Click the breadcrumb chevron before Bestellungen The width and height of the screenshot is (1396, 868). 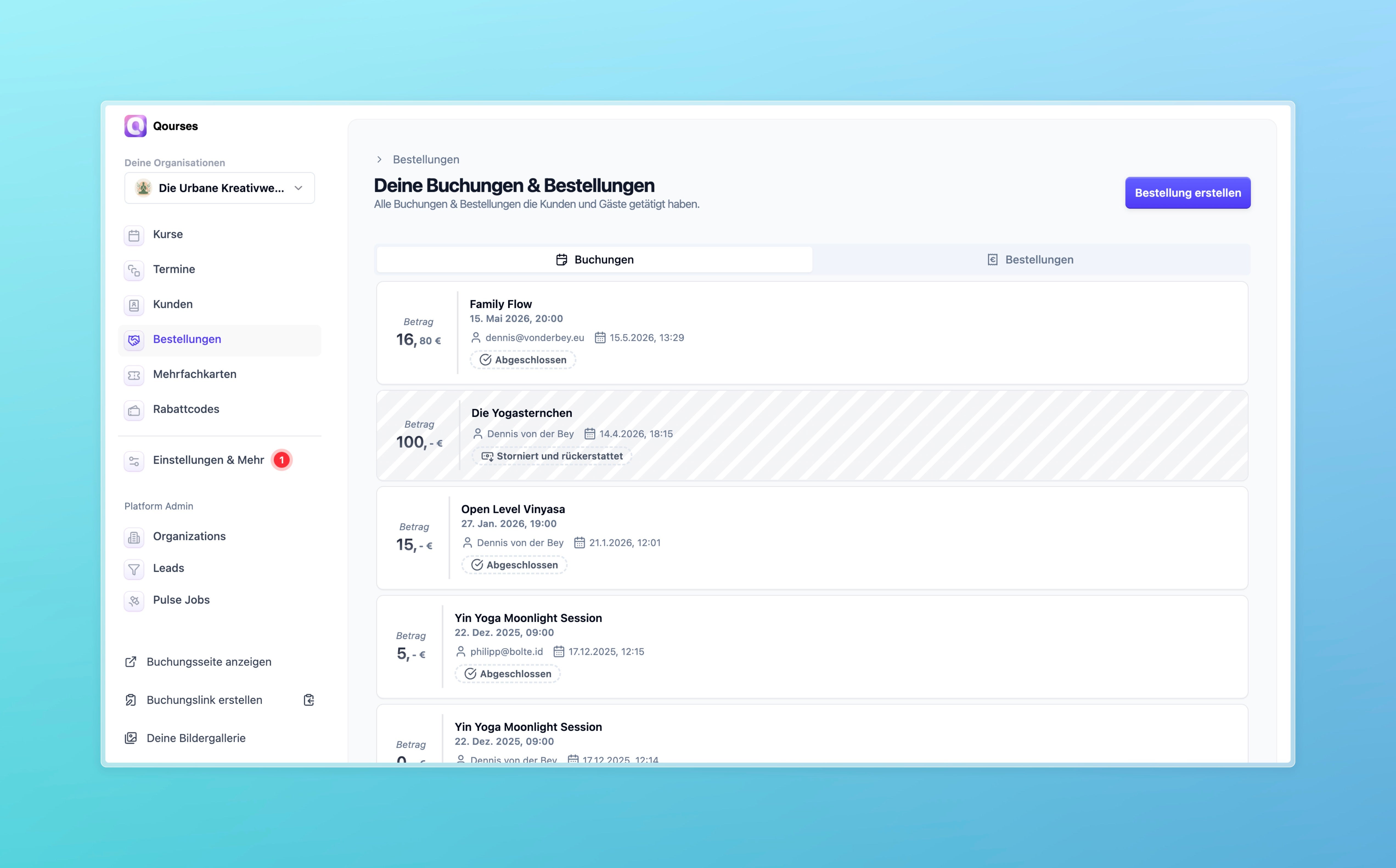[x=379, y=160]
